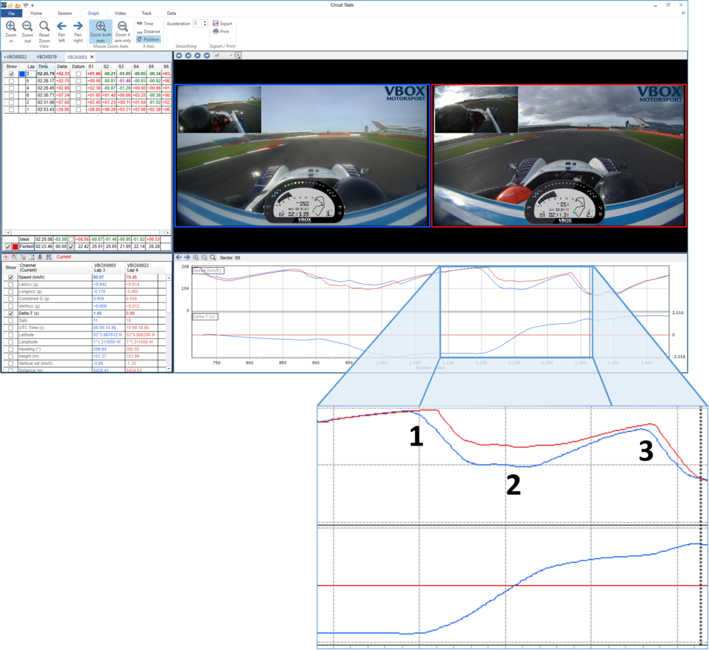This screenshot has height=650, width=709.
Task: Switch to the VBOX0022 file tab
Action: [16, 57]
